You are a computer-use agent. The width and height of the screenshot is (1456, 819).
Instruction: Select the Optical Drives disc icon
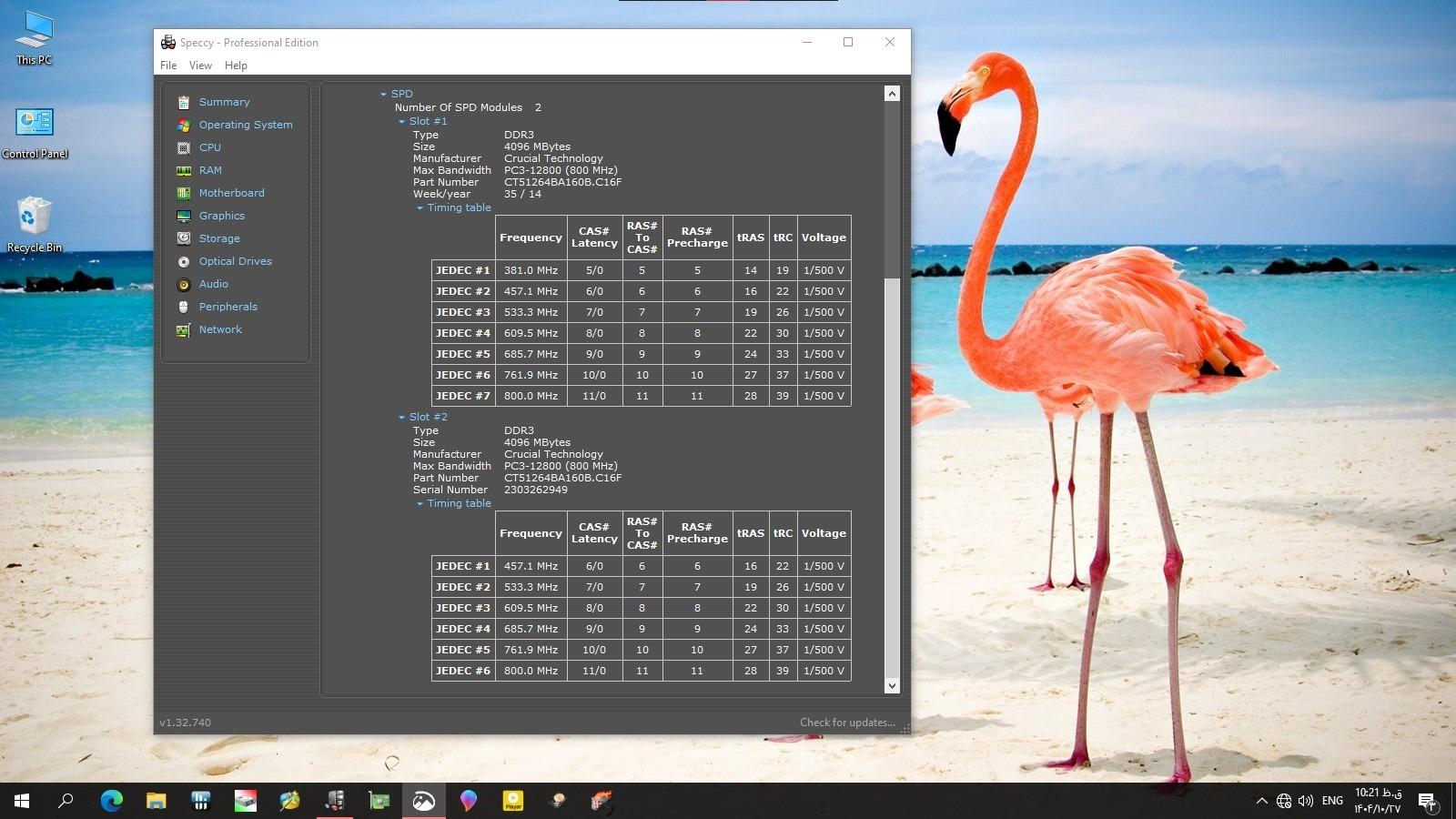pyautogui.click(x=184, y=261)
